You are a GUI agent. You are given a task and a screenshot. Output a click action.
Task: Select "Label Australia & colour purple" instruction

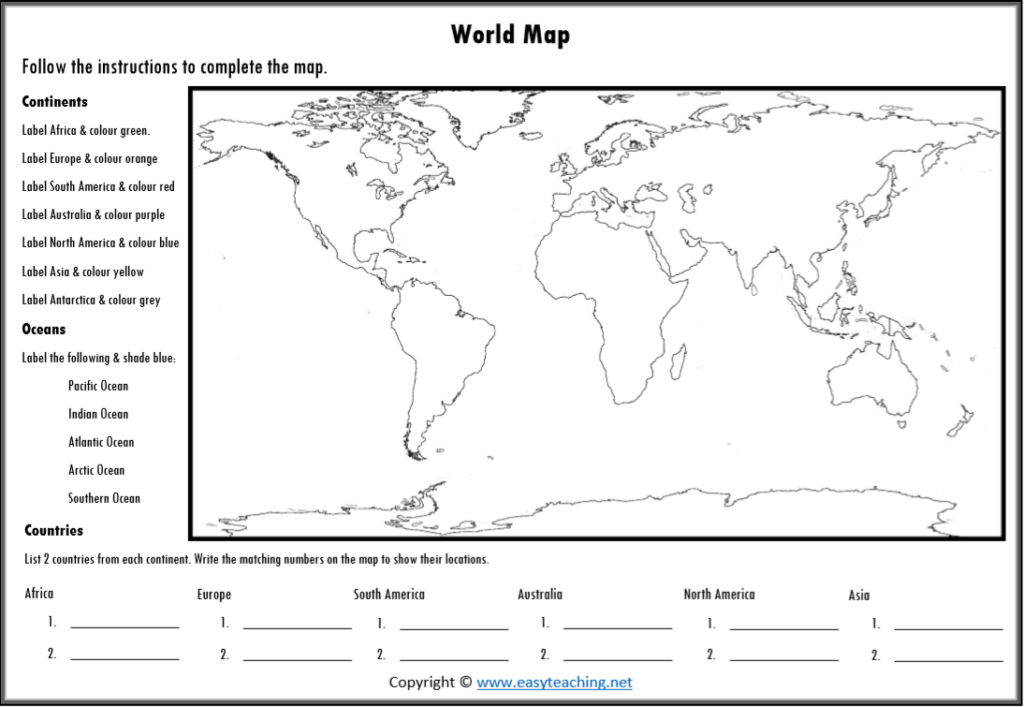click(x=93, y=215)
